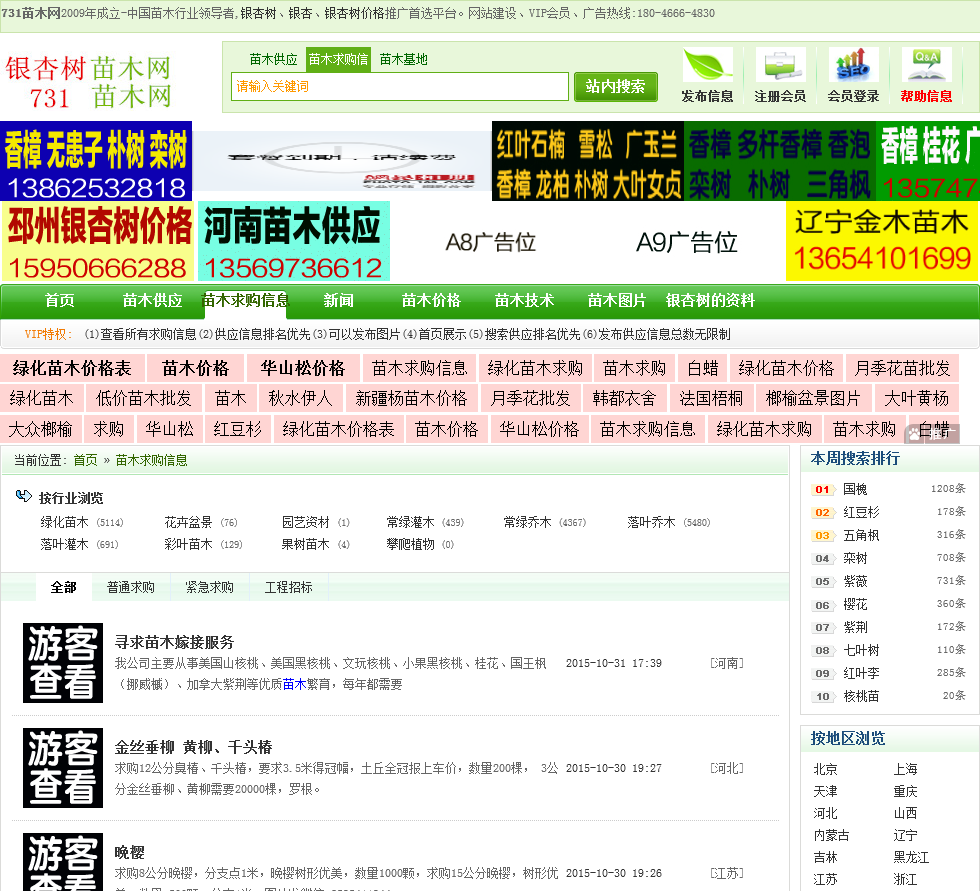Click 核桃苗 in weekly search ranking
The image size is (980, 891).
point(861,696)
